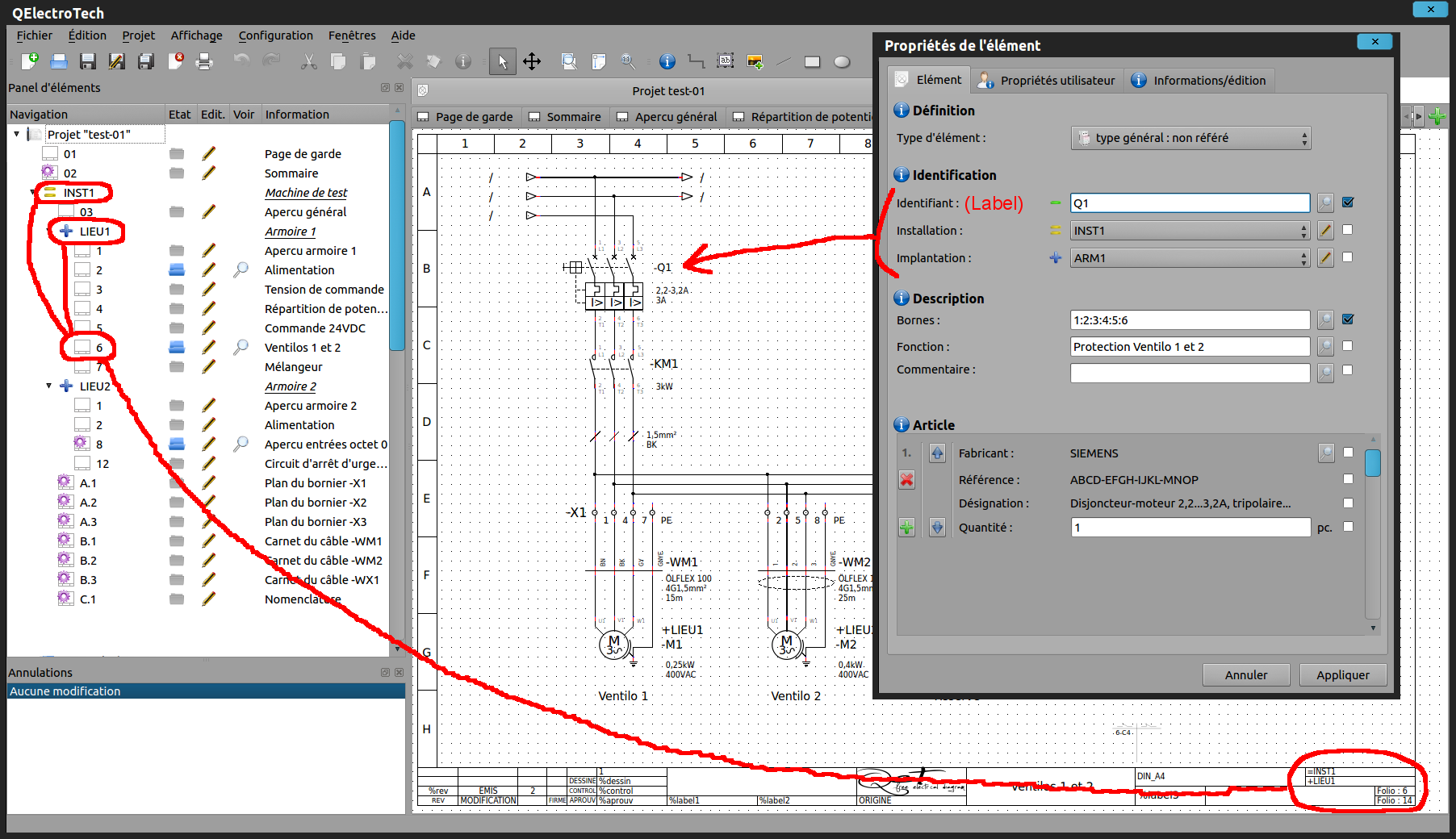Click the Quantité input field

click(x=1190, y=528)
